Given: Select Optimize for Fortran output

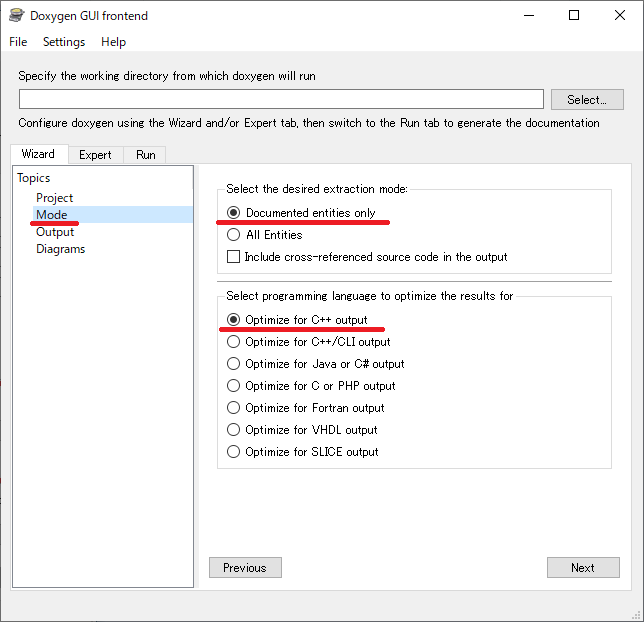Looking at the screenshot, I should pyautogui.click(x=234, y=408).
